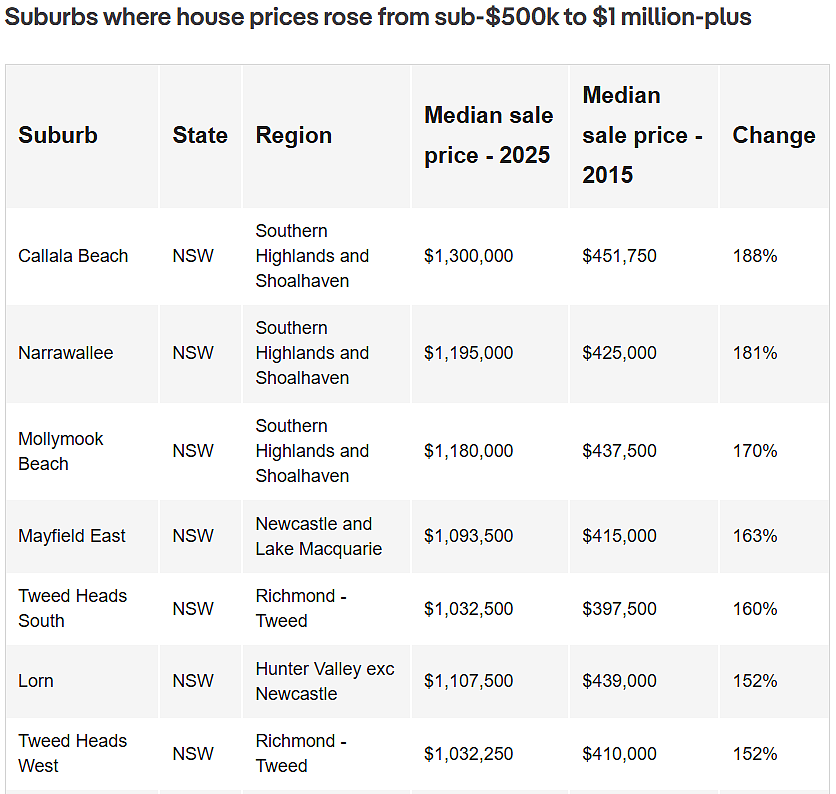Image resolution: width=836 pixels, height=794 pixels.
Task: Click the Hunter Valley exc Newcastle region
Action: 325,681
